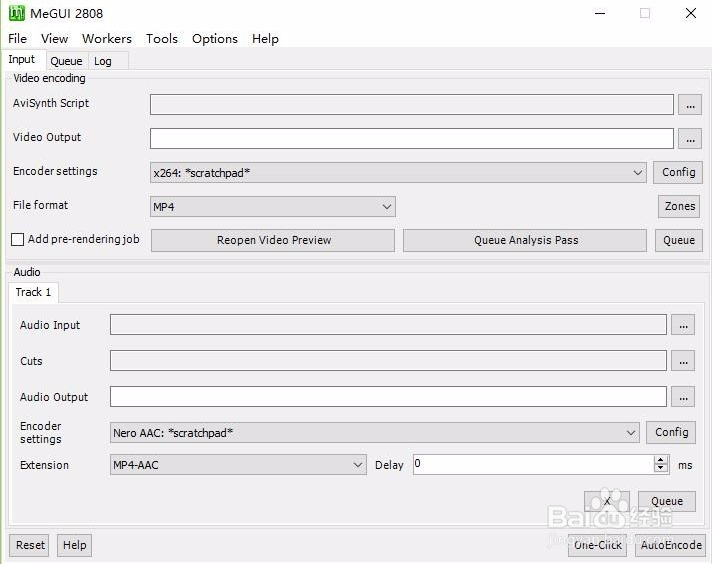Image resolution: width=712 pixels, height=564 pixels.
Task: Click the Reset button
Action: click(30, 545)
